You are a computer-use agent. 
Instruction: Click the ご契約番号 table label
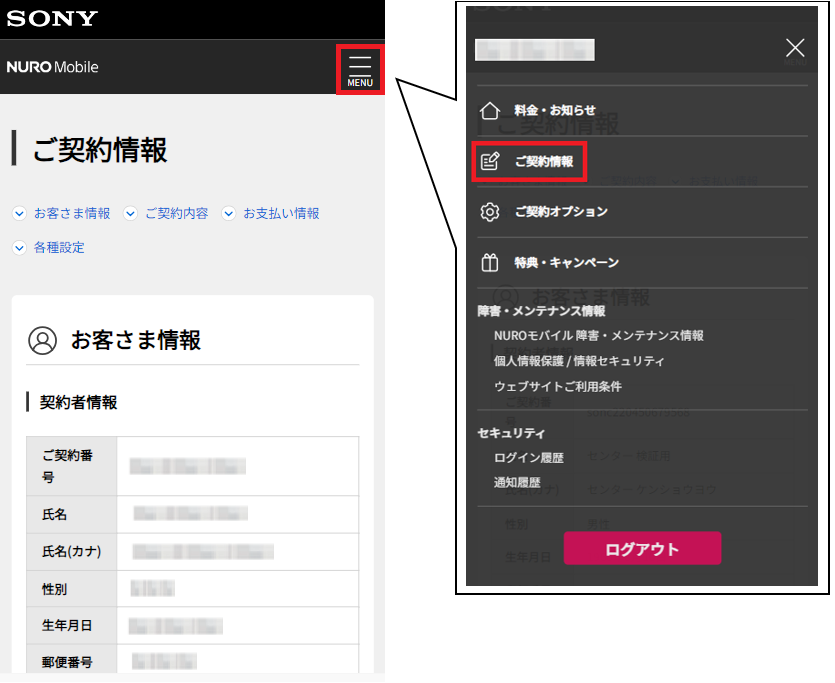(68, 466)
